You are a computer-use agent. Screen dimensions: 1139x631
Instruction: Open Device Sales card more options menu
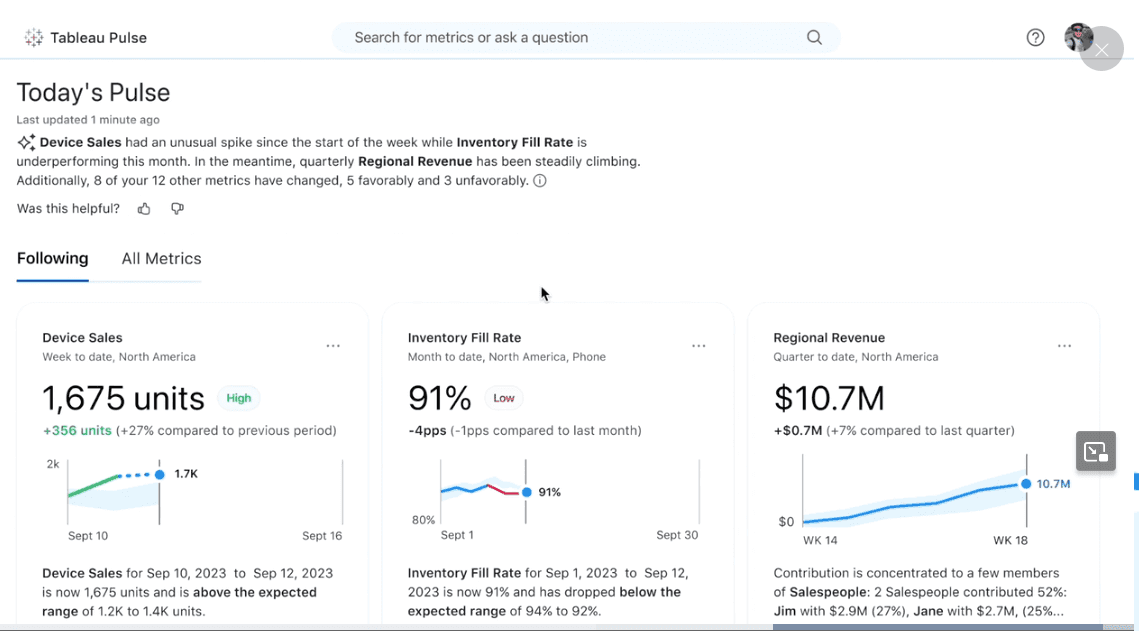pos(333,346)
